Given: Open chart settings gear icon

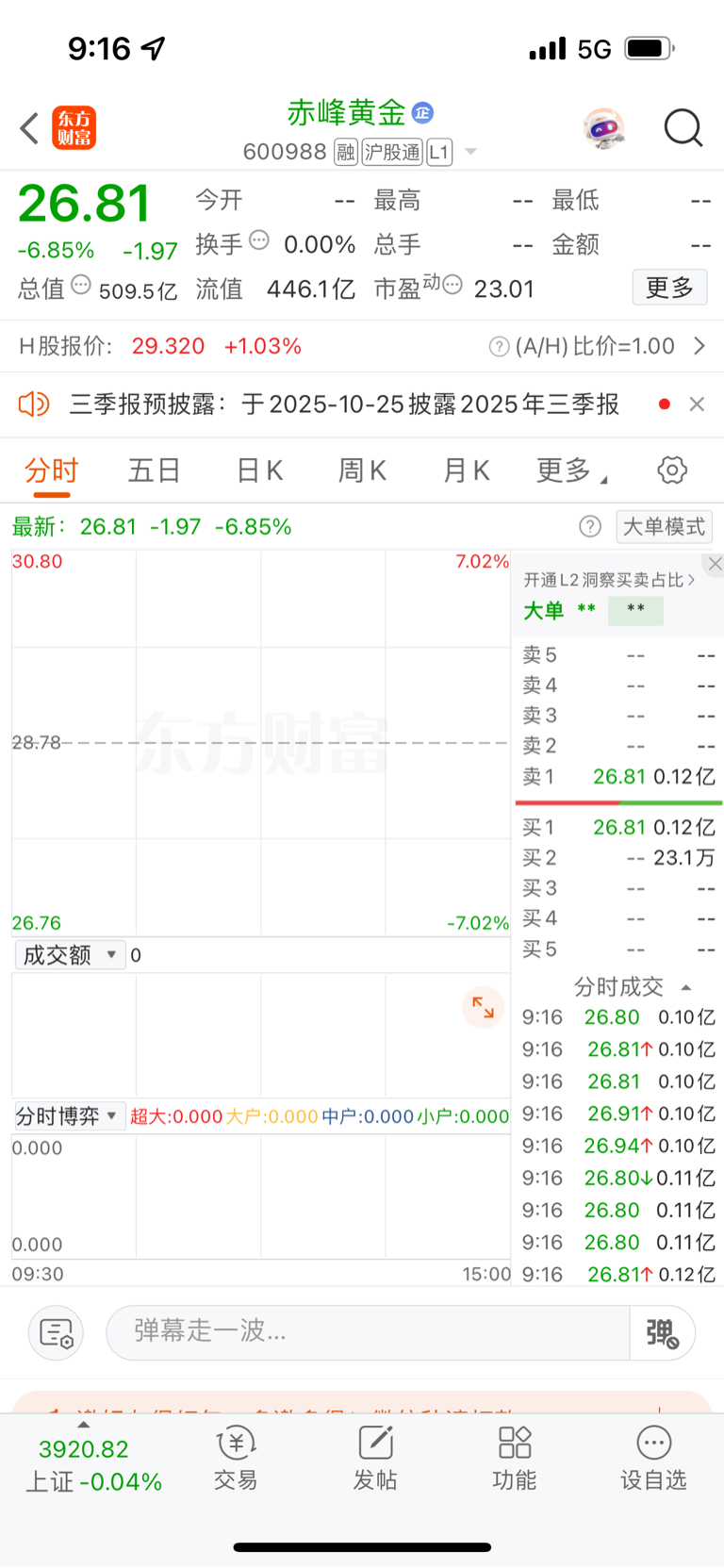Looking at the screenshot, I should [672, 470].
